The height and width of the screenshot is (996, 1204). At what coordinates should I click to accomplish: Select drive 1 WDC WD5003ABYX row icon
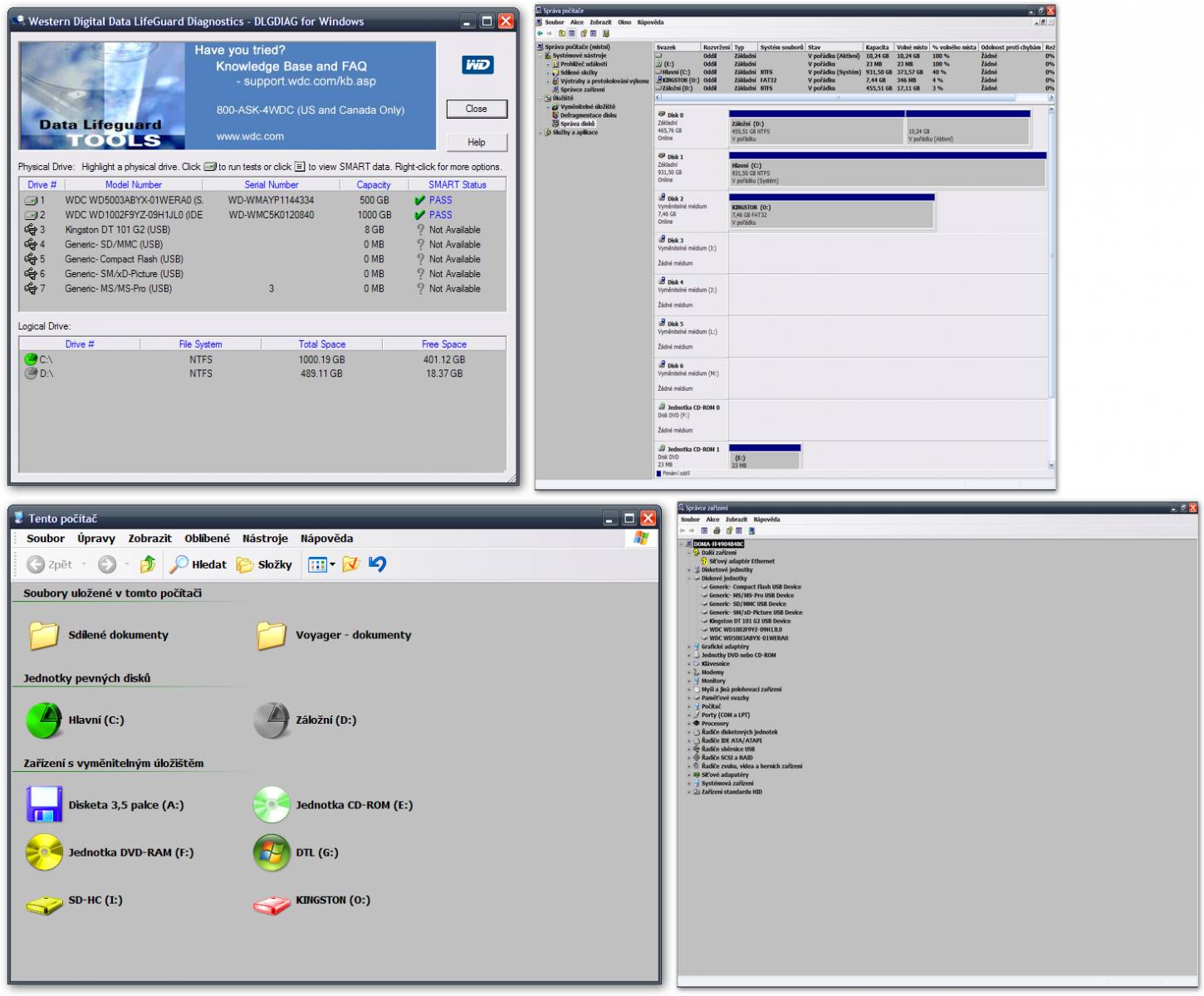point(31,200)
